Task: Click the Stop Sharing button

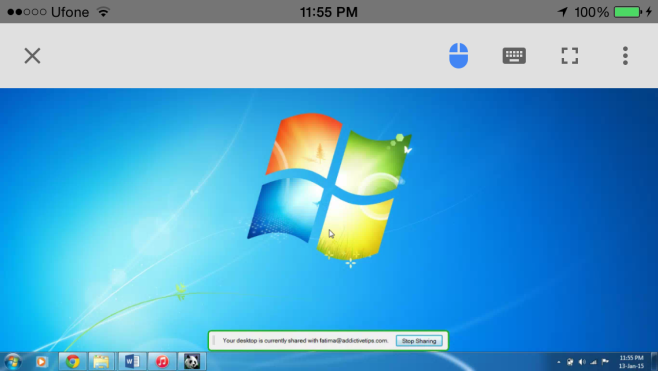Action: 419,341
